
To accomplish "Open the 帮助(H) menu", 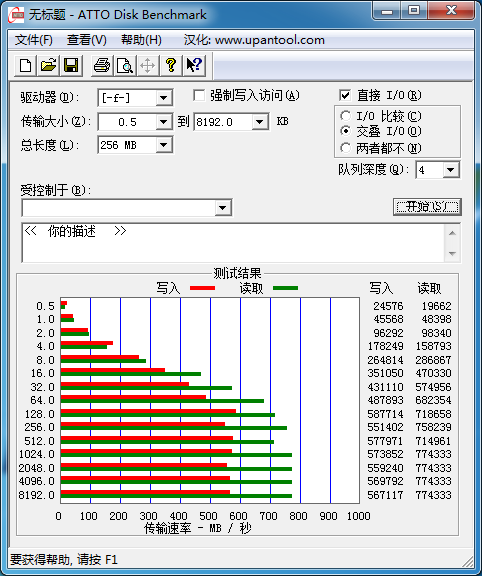I will (141, 40).
